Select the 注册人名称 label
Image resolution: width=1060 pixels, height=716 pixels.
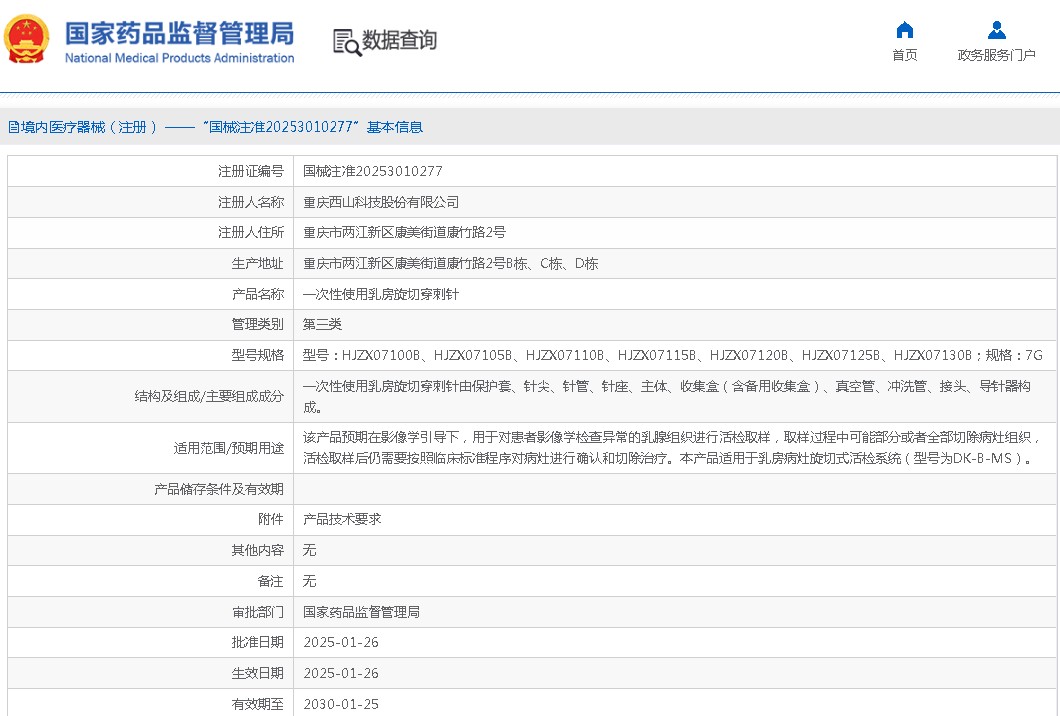point(251,202)
